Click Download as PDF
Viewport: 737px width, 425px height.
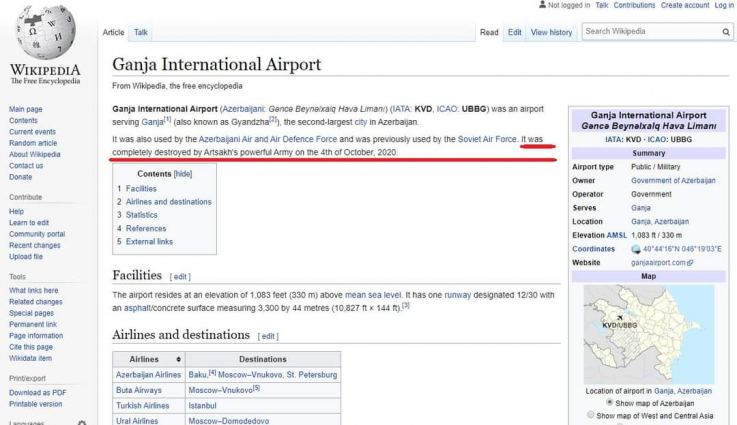point(38,393)
